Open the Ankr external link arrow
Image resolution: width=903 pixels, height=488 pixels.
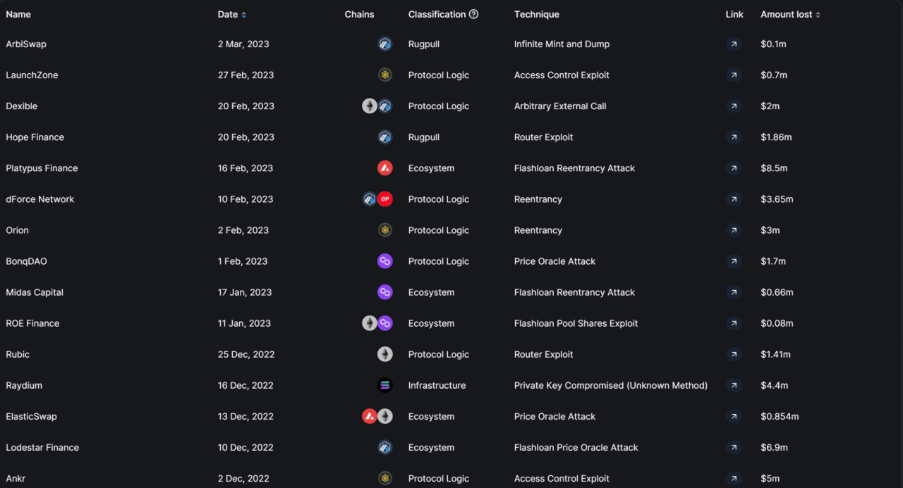[734, 478]
